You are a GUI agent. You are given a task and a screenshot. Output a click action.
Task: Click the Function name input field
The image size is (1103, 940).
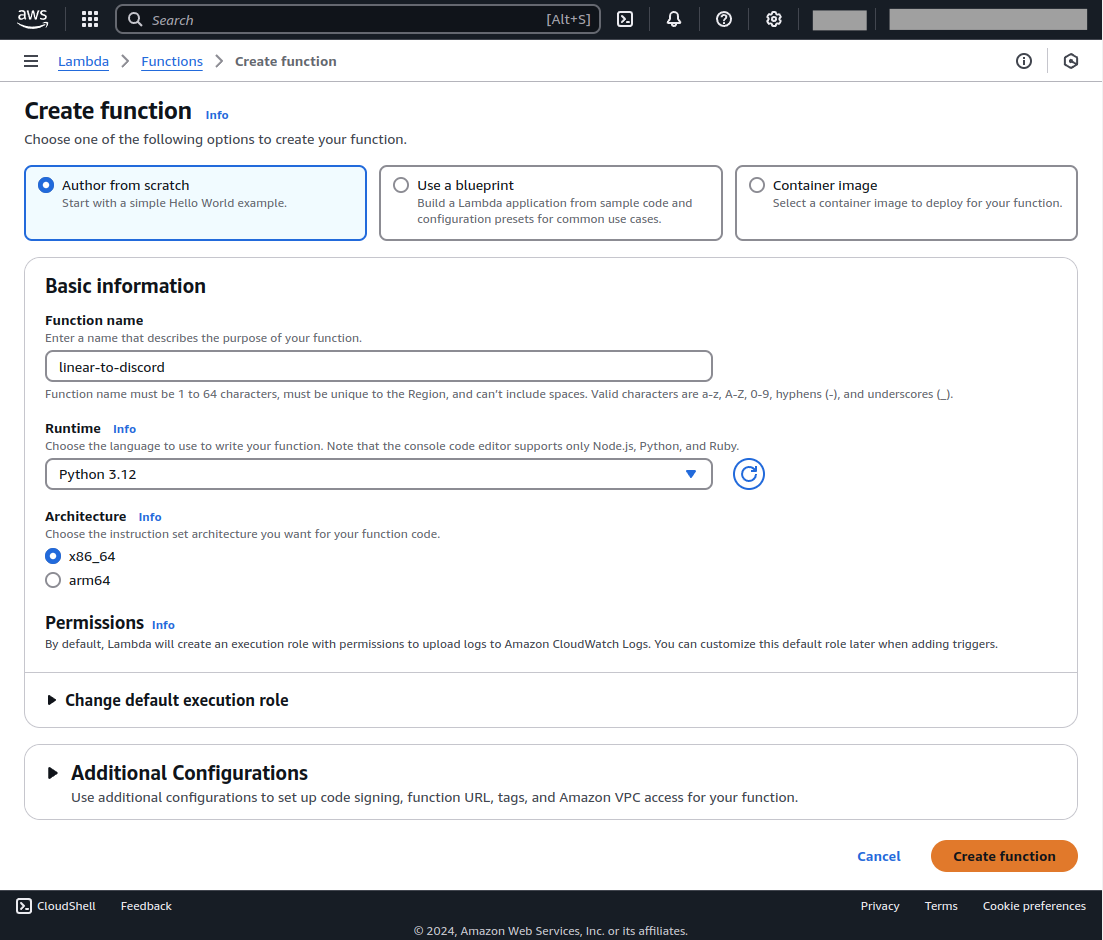(x=378, y=367)
